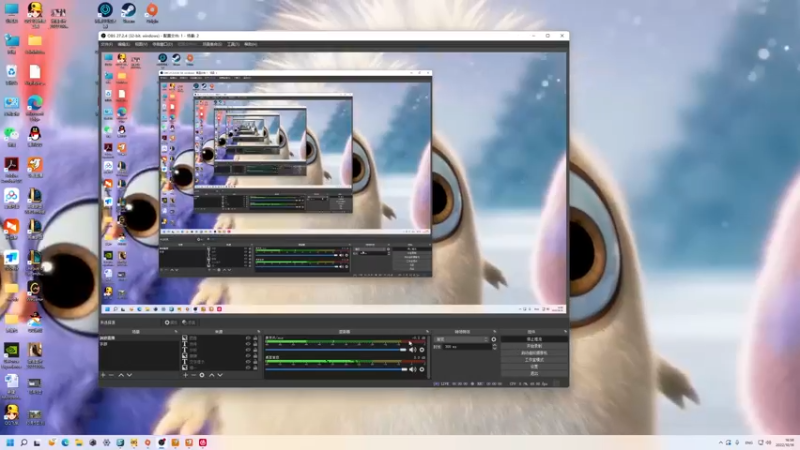Open the Mic/Aux channel settings gear
The height and width of the screenshot is (450, 800).
[x=422, y=349]
